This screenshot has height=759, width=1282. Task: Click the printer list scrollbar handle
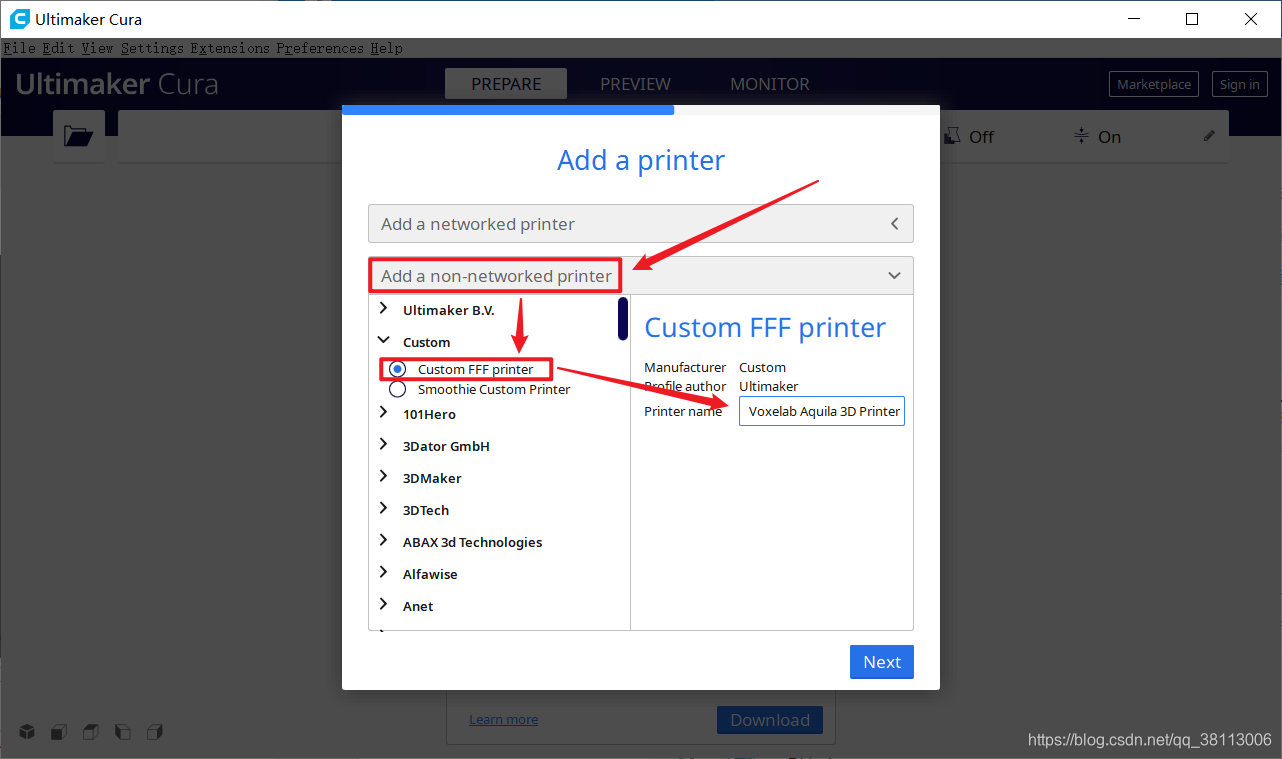[x=623, y=318]
